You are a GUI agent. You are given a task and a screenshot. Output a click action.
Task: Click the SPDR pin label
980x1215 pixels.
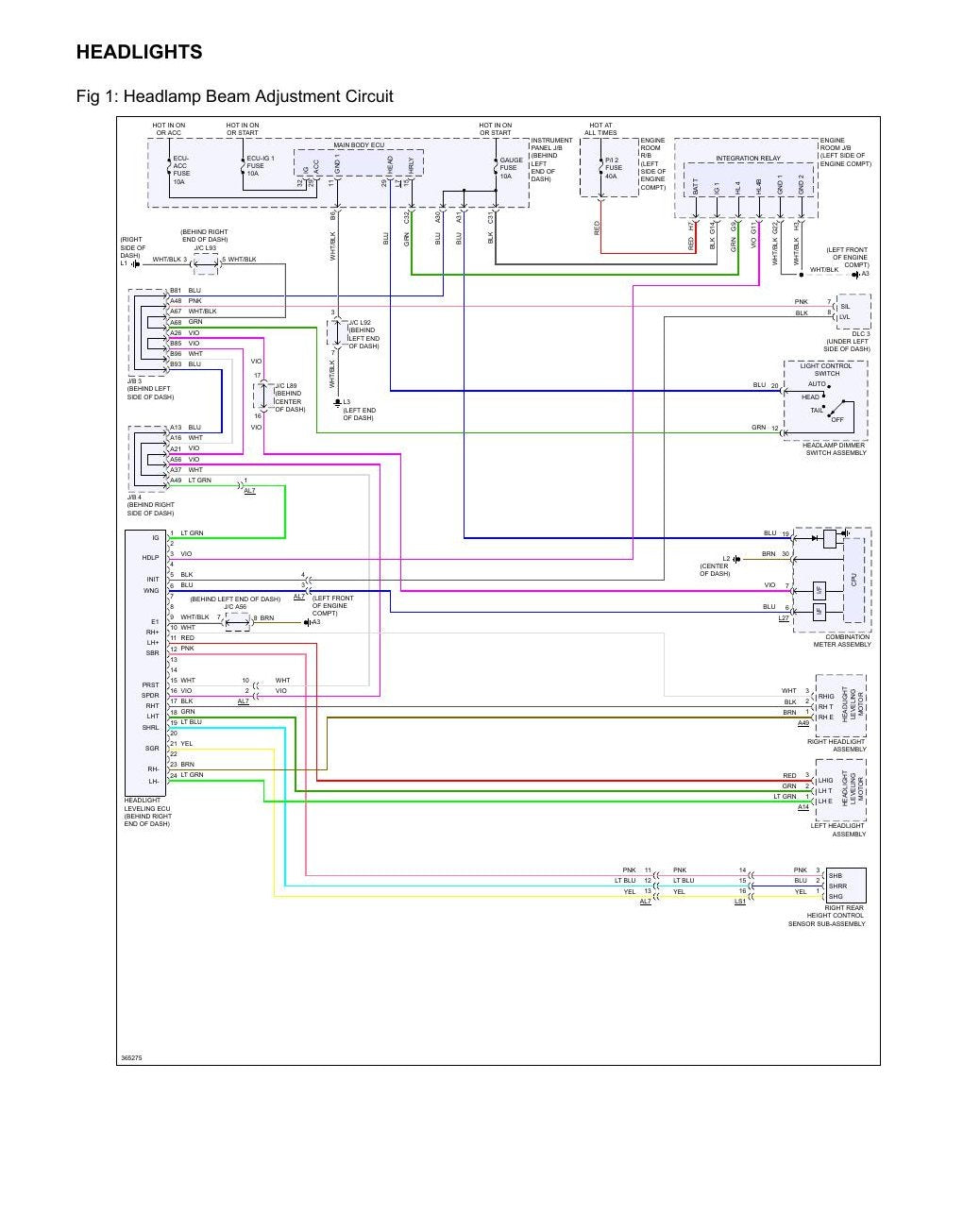[x=151, y=696]
